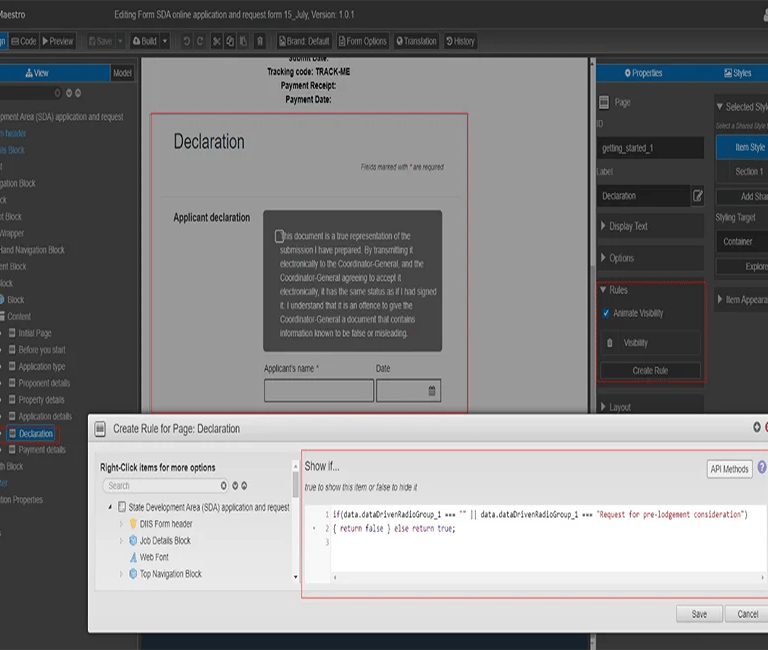Click the Save button in the rule dialog
The image size is (768, 650).
pyautogui.click(x=699, y=614)
